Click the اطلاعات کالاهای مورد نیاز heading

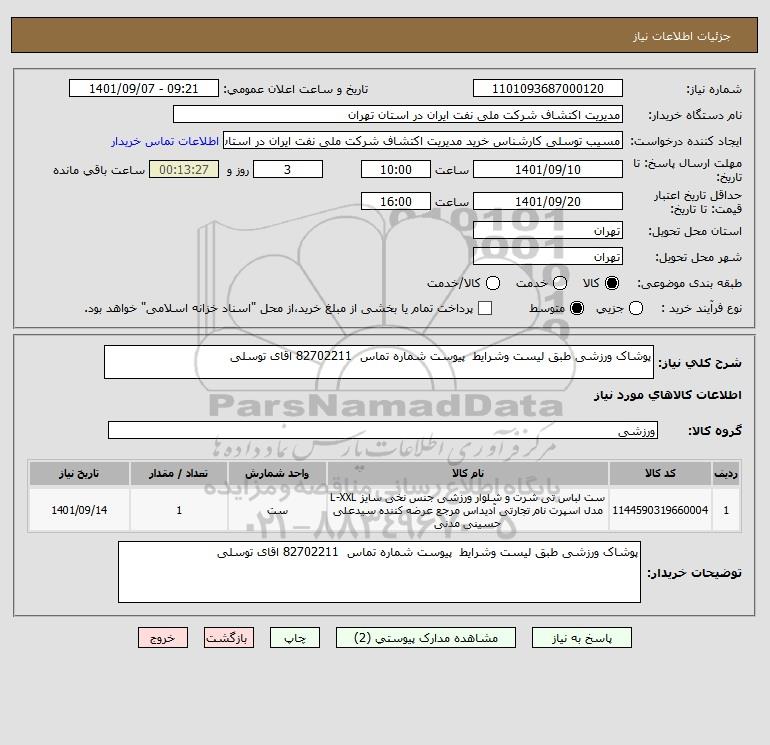click(x=668, y=395)
